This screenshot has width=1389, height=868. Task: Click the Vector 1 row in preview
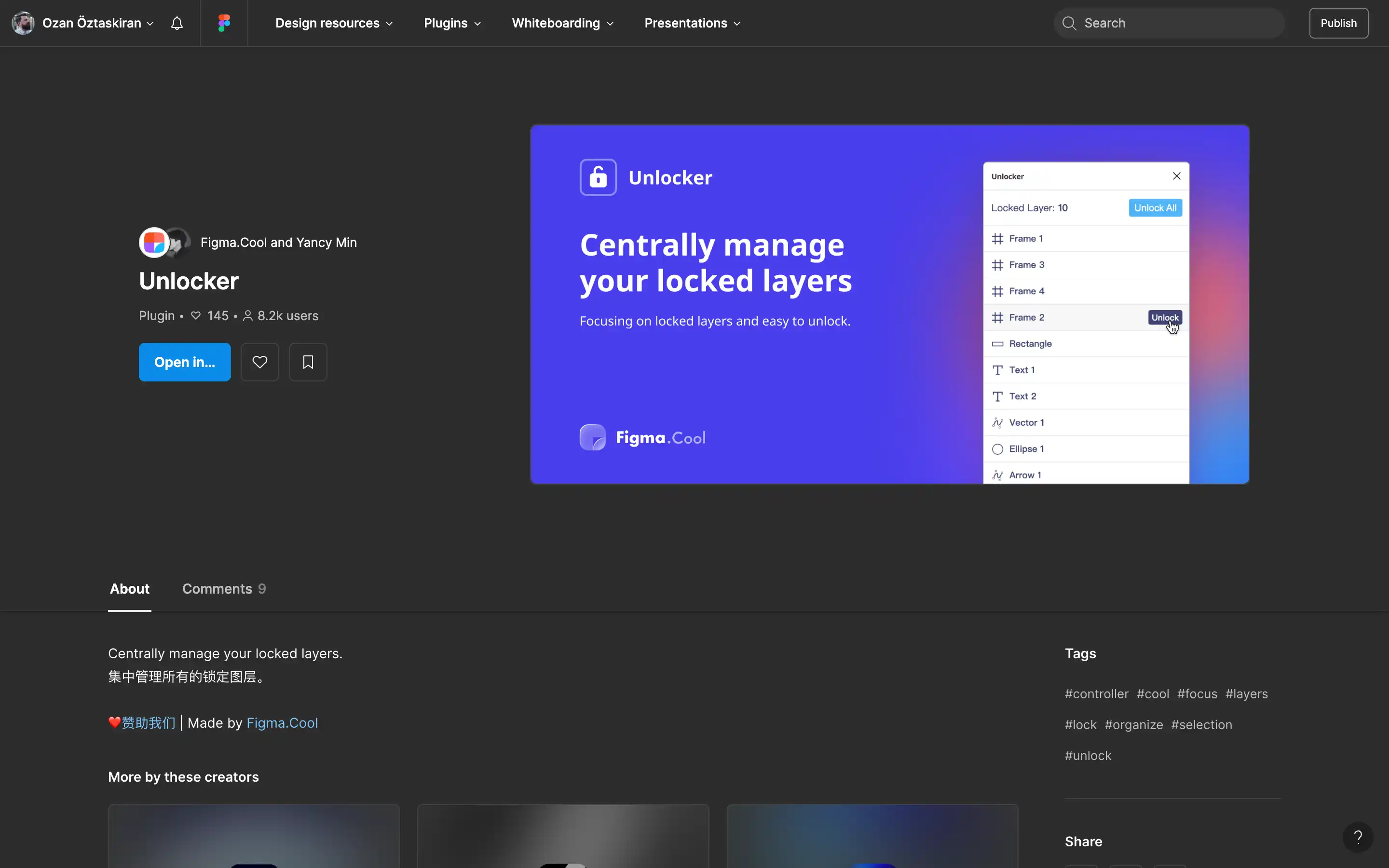(x=1086, y=422)
